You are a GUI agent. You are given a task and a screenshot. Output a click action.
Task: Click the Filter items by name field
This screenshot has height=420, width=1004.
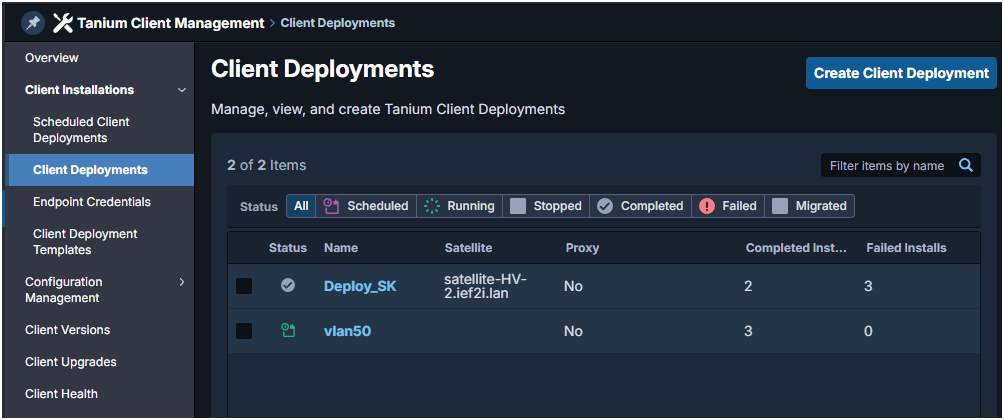886,165
